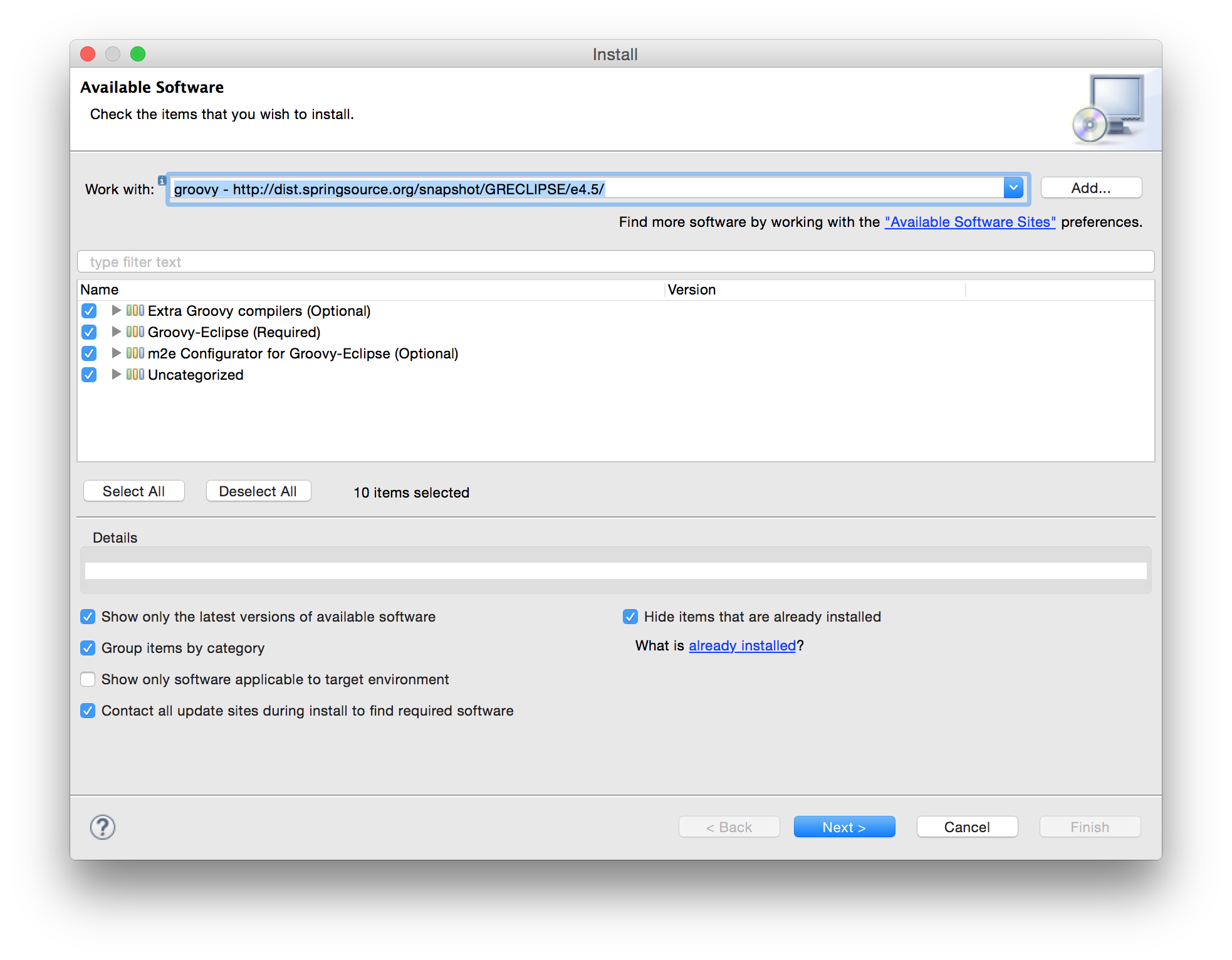This screenshot has height=960, width=1232.
Task: Click in the type filter text field
Action: tap(614, 262)
